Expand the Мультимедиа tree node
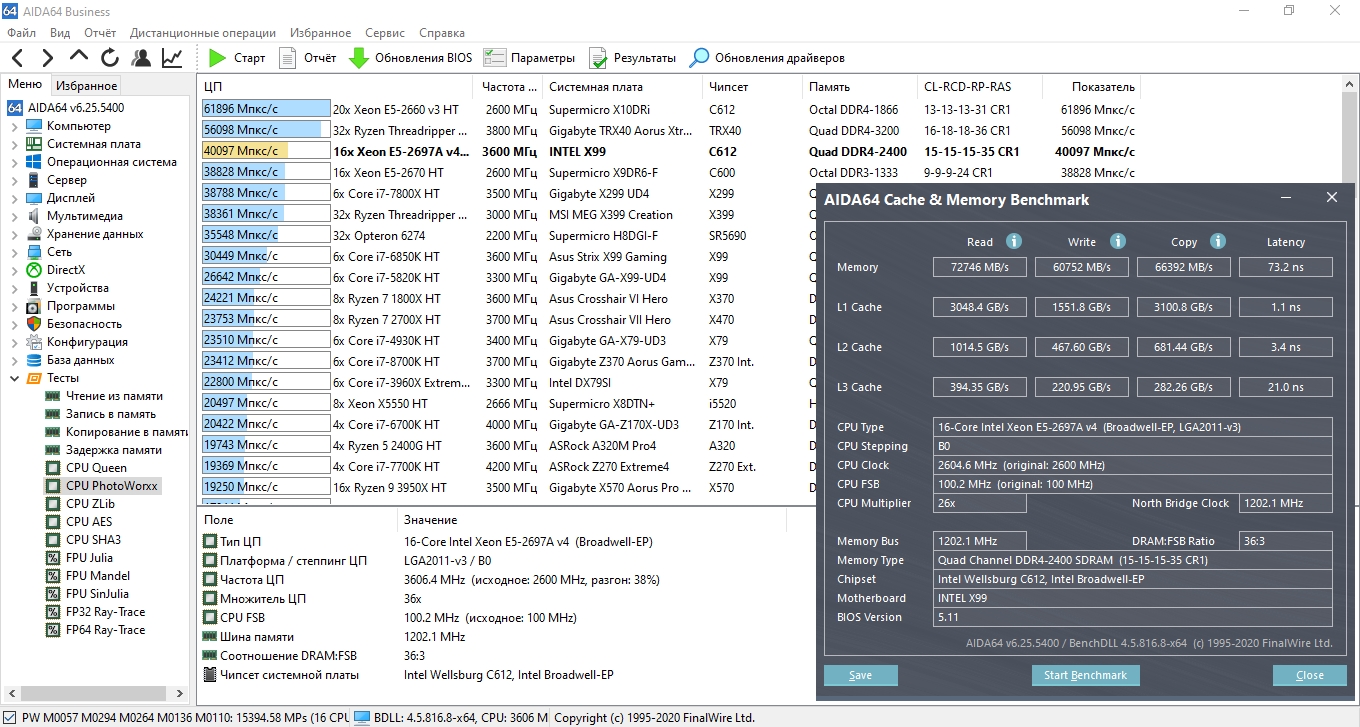The width and height of the screenshot is (1360, 727). pos(14,216)
